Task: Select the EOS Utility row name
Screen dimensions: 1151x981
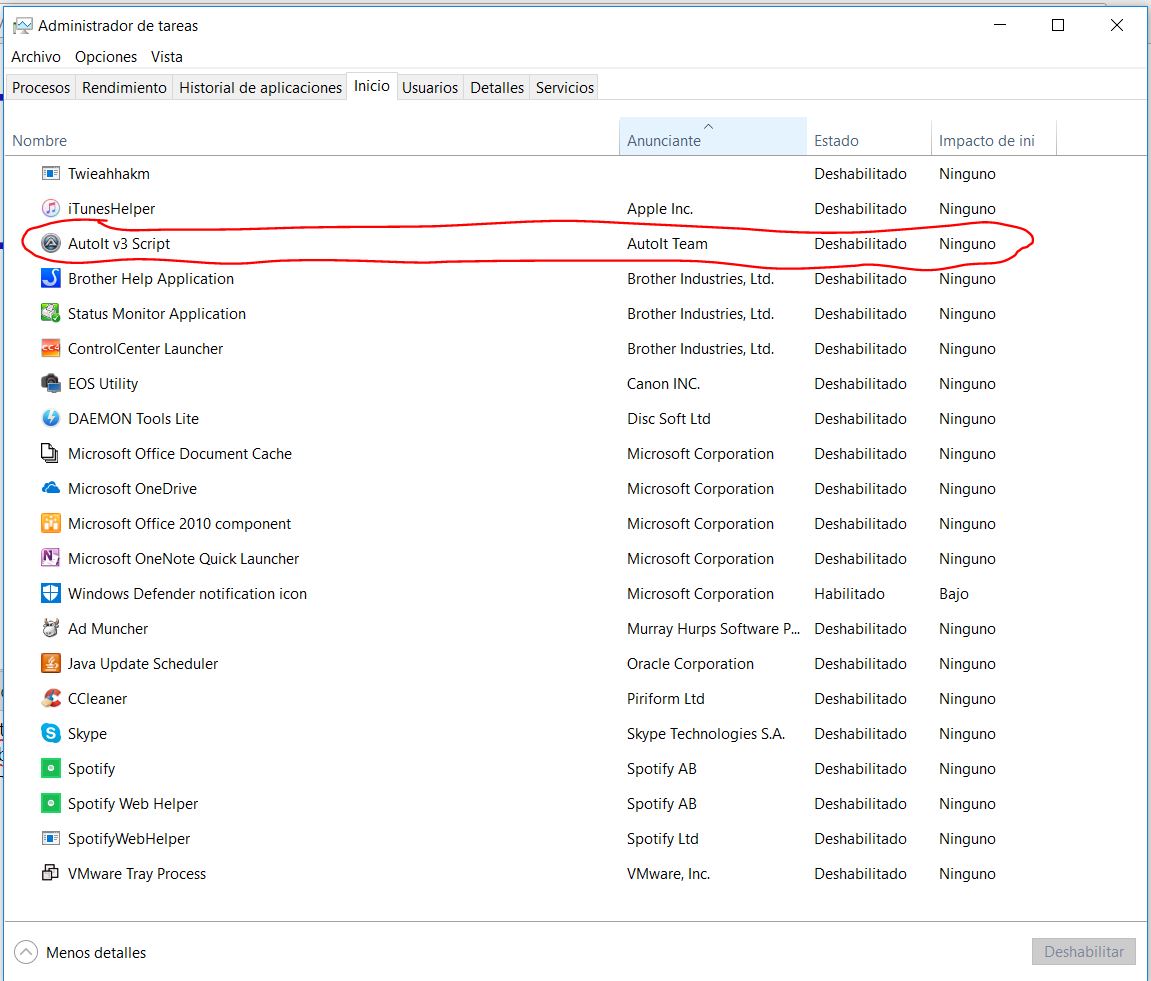Action: click(x=103, y=383)
